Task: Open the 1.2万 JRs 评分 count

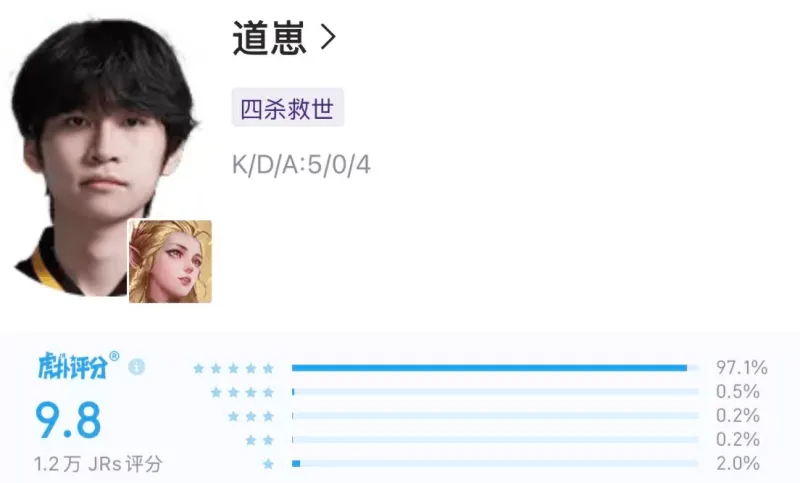Action: [98, 464]
